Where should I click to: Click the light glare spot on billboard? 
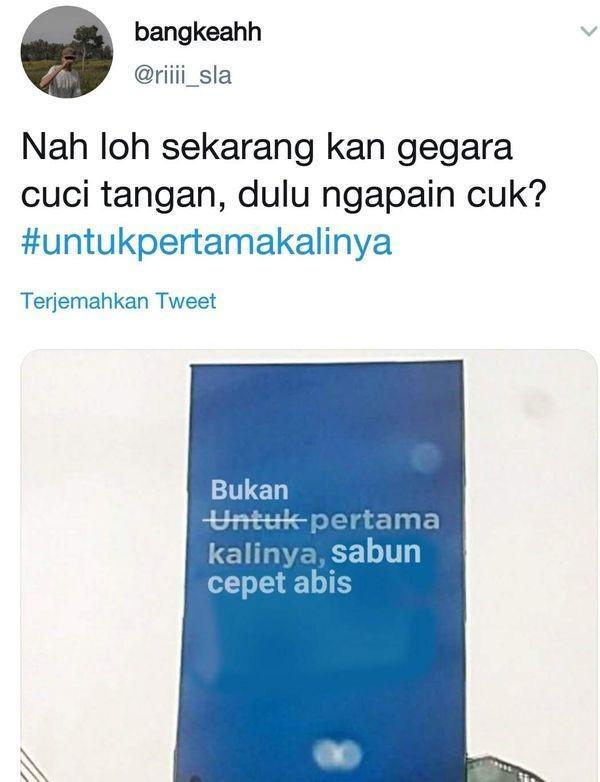click(x=425, y=458)
